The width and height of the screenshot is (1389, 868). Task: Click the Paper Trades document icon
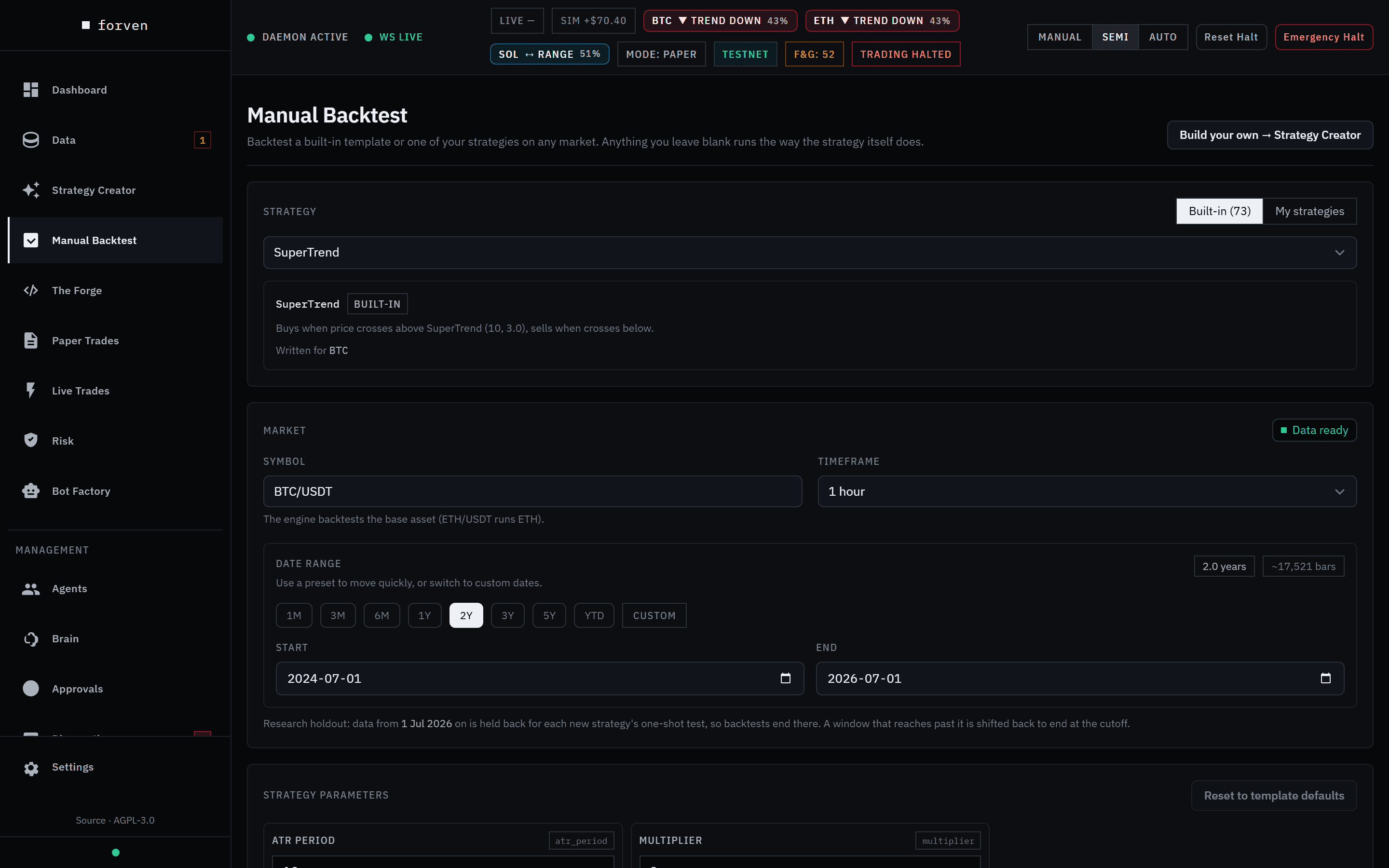point(30,340)
